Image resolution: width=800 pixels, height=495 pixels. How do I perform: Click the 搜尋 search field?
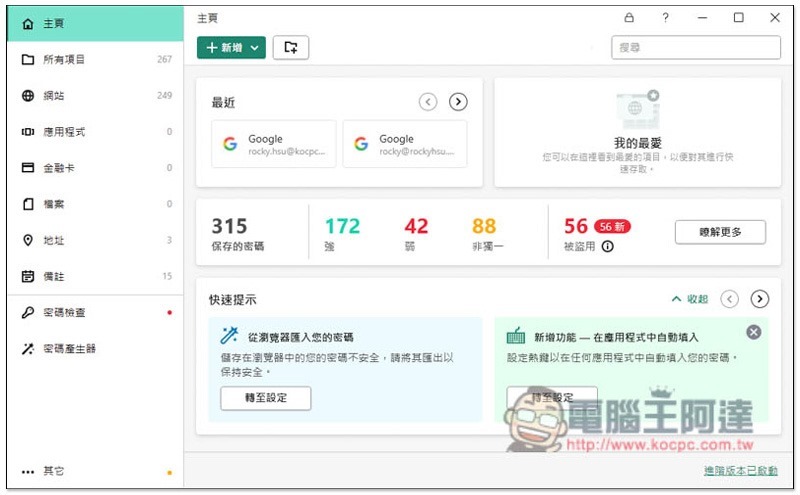click(695, 47)
